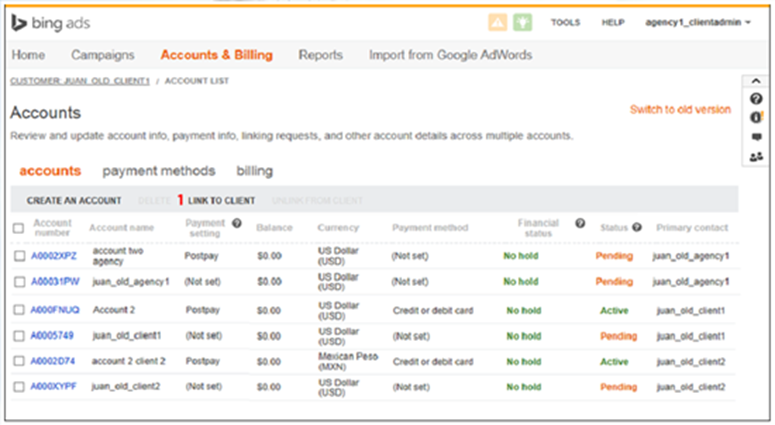Click the green lightbulb suggestions icon
Viewport: 775px width, 425px height.
click(x=523, y=22)
